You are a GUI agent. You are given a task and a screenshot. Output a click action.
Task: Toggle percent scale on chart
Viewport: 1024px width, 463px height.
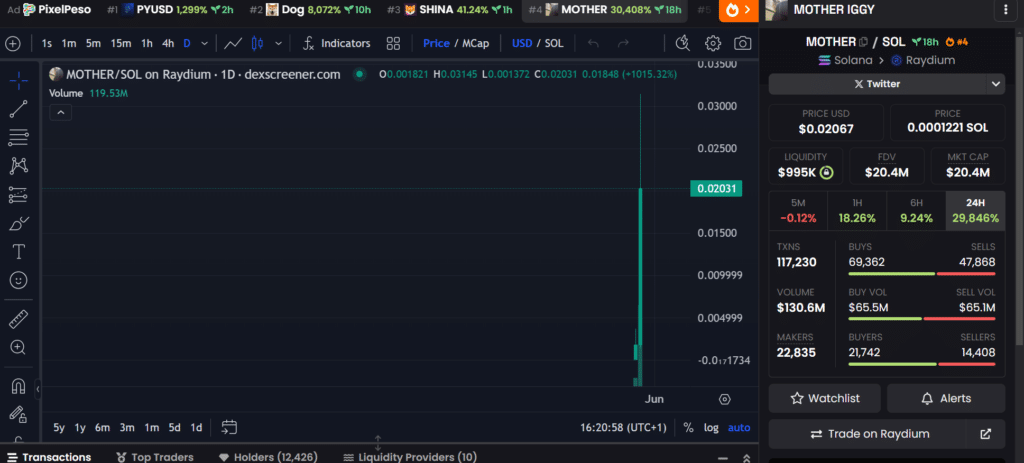point(688,428)
